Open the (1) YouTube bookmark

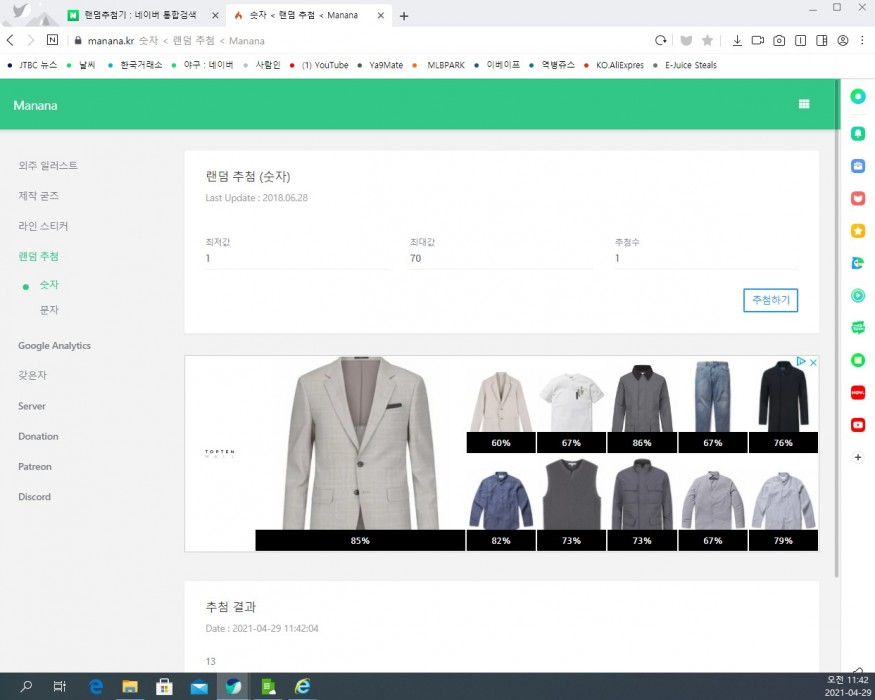319,65
